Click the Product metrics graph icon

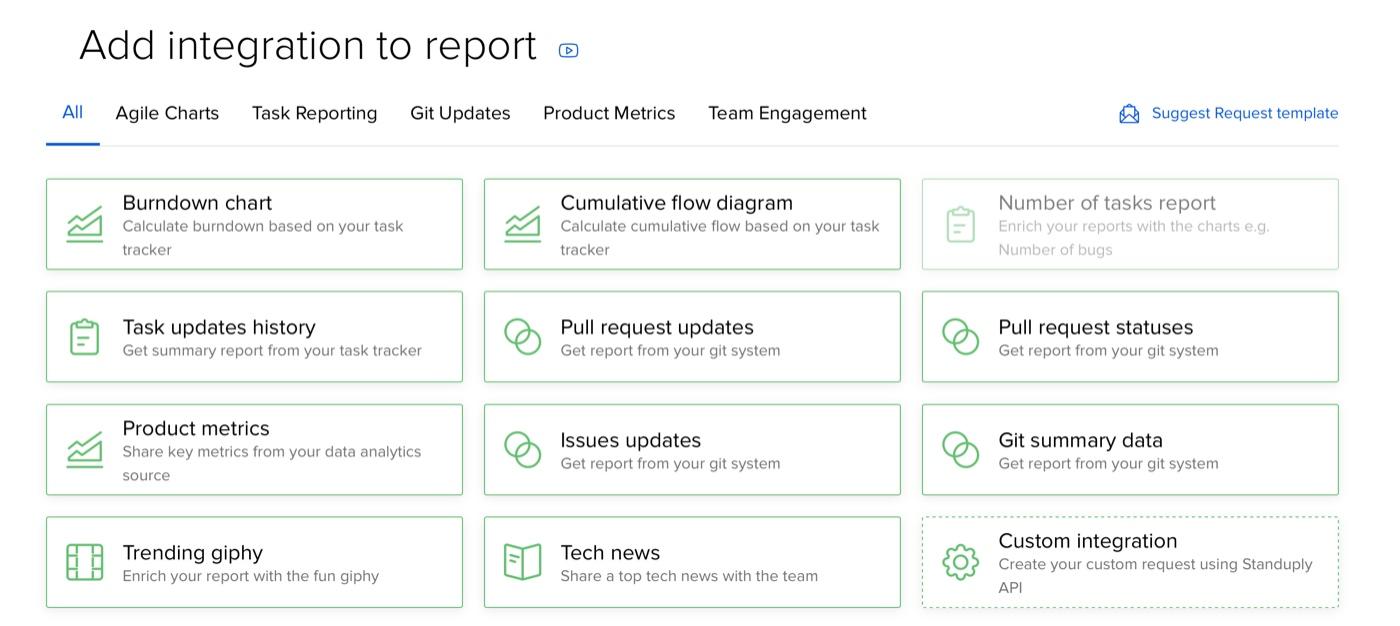tap(85, 450)
